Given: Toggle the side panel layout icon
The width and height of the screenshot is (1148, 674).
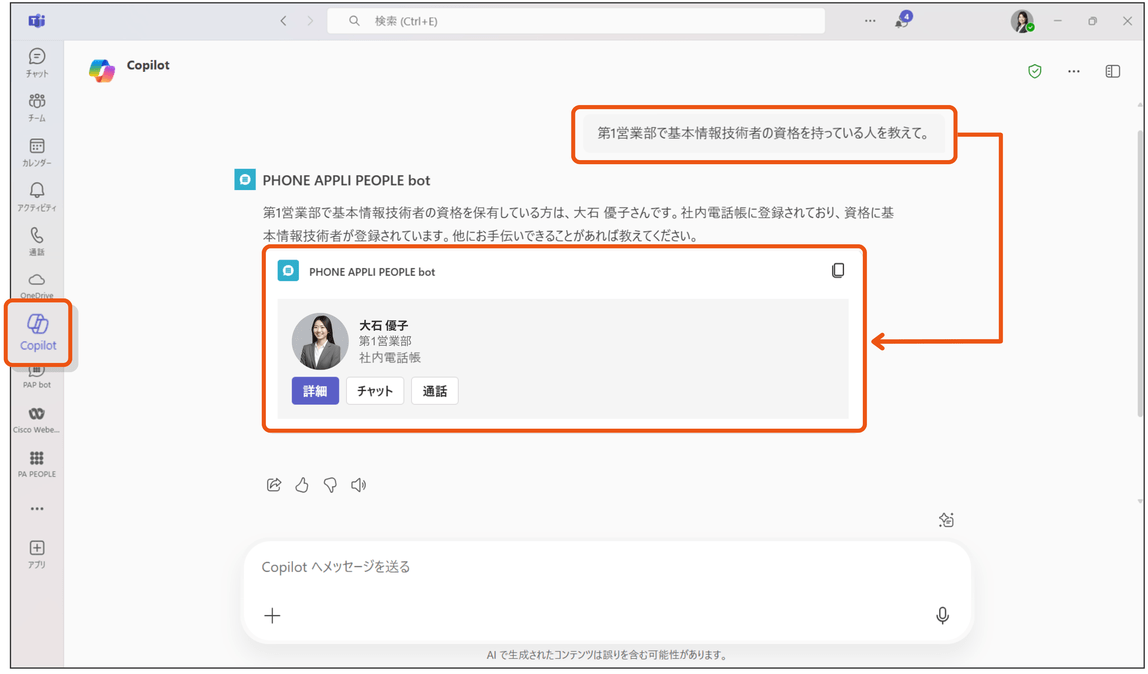Looking at the screenshot, I should (x=1112, y=71).
